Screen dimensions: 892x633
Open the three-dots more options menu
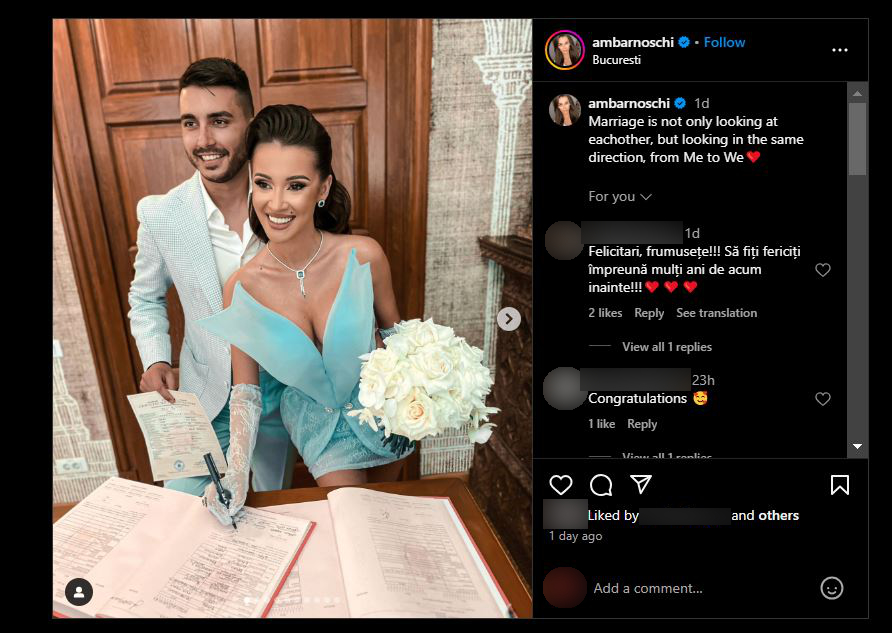pos(840,50)
